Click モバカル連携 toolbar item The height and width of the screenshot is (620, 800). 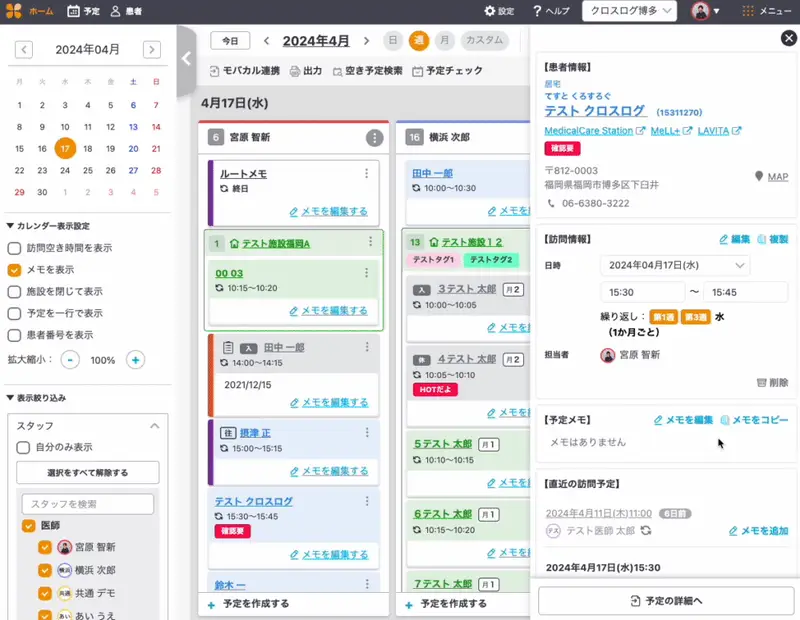244,71
